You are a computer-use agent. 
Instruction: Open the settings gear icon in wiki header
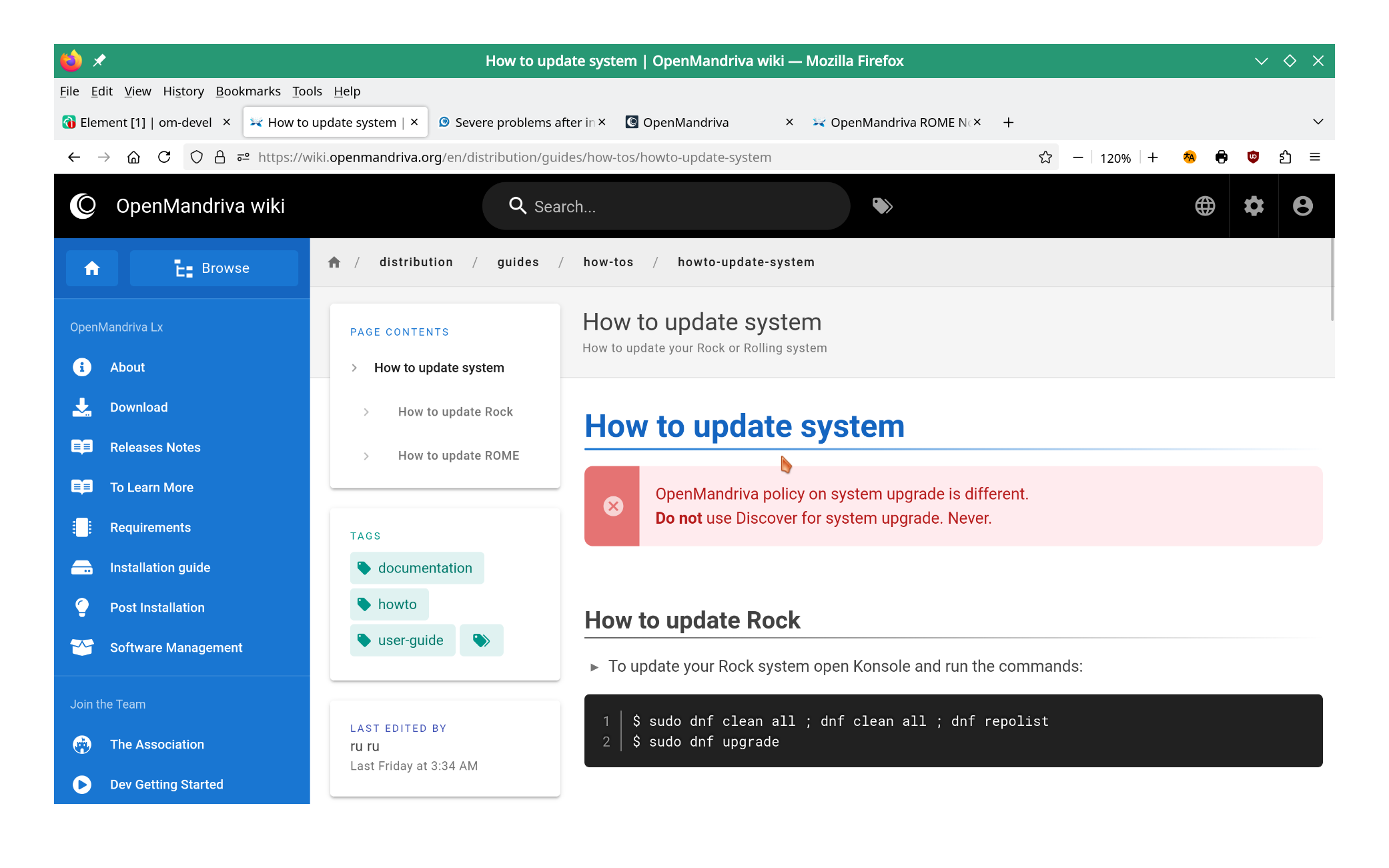coord(1254,206)
